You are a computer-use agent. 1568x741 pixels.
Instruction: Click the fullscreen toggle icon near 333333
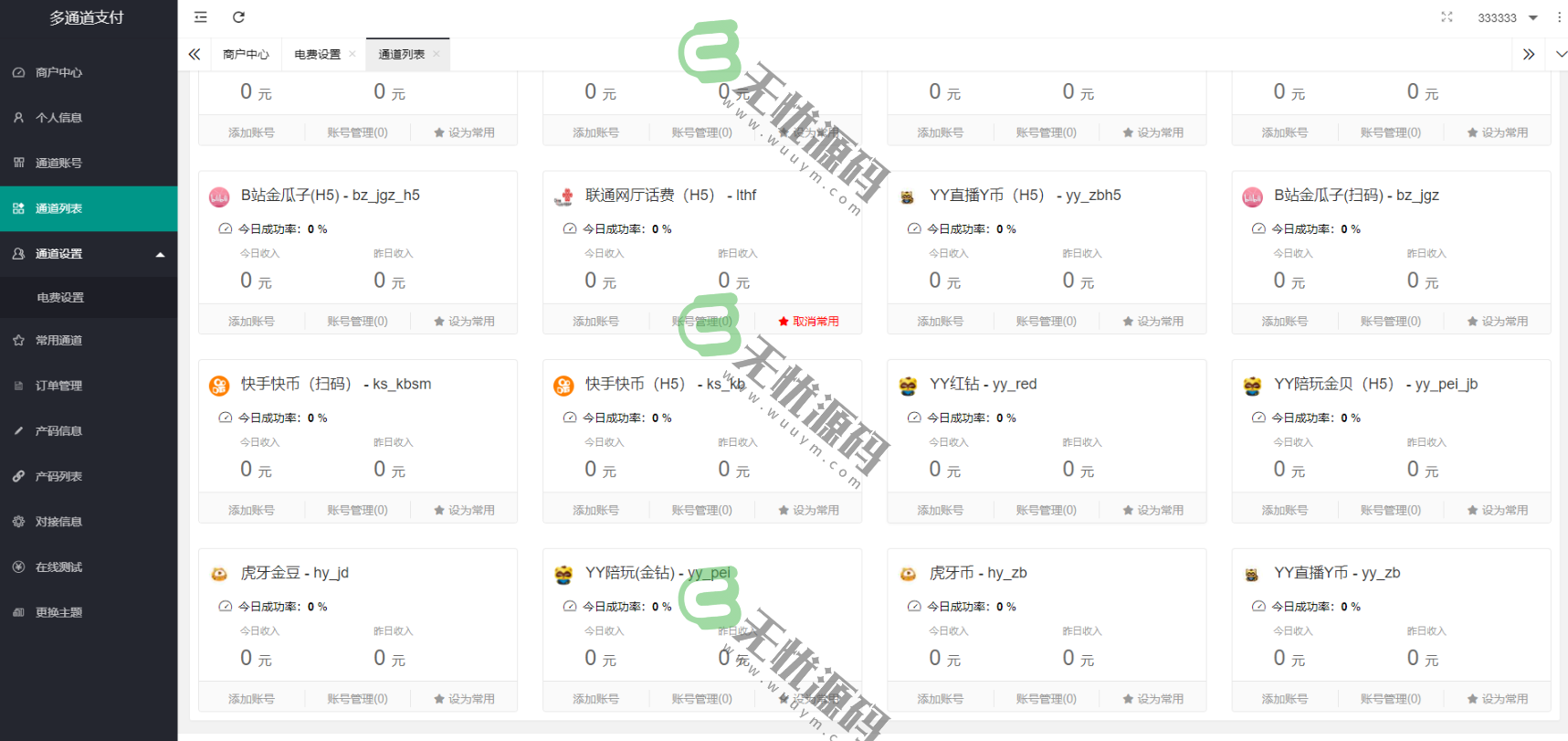click(1446, 16)
